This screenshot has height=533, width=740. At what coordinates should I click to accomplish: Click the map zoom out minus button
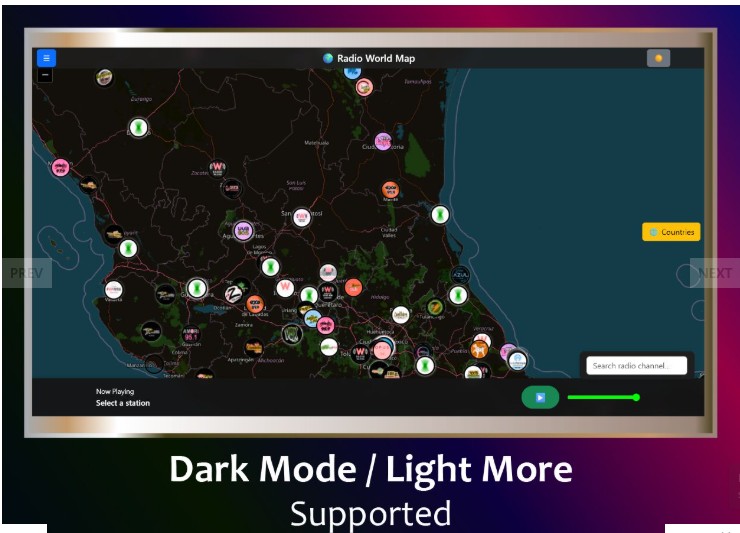click(44, 76)
